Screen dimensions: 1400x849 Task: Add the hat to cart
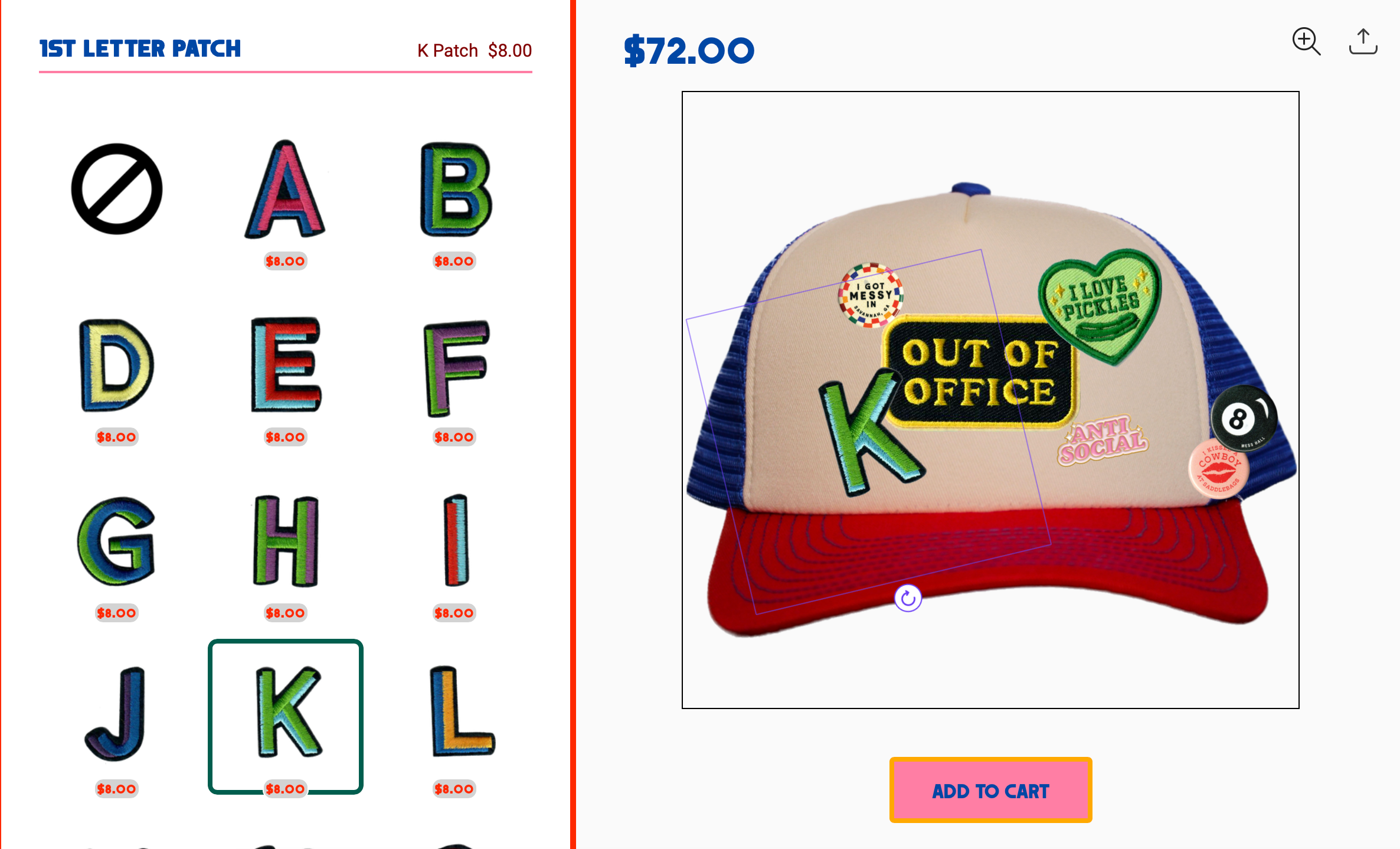tap(990, 790)
